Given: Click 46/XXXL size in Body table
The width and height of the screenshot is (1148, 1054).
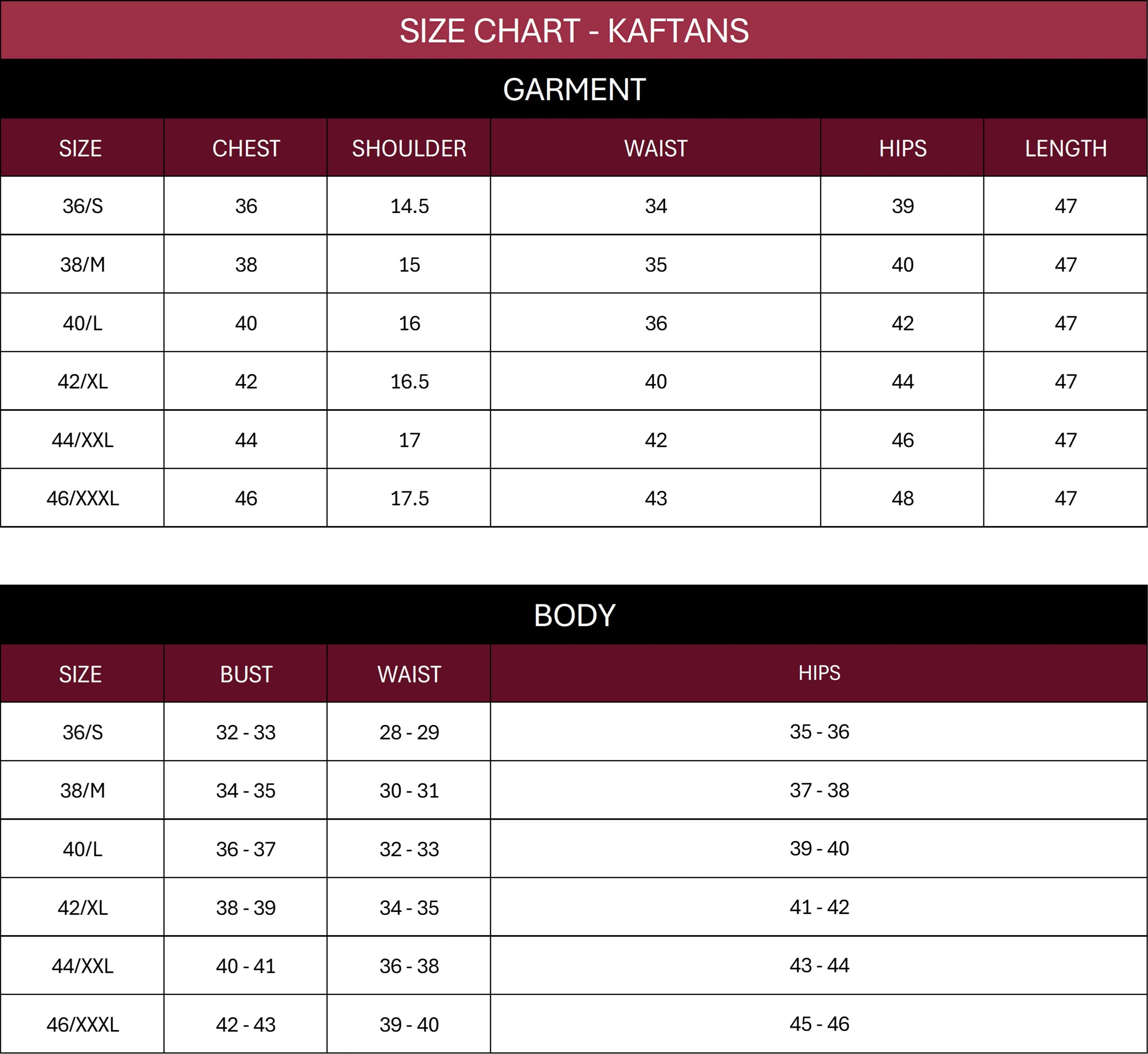Looking at the screenshot, I should pos(83,1024).
